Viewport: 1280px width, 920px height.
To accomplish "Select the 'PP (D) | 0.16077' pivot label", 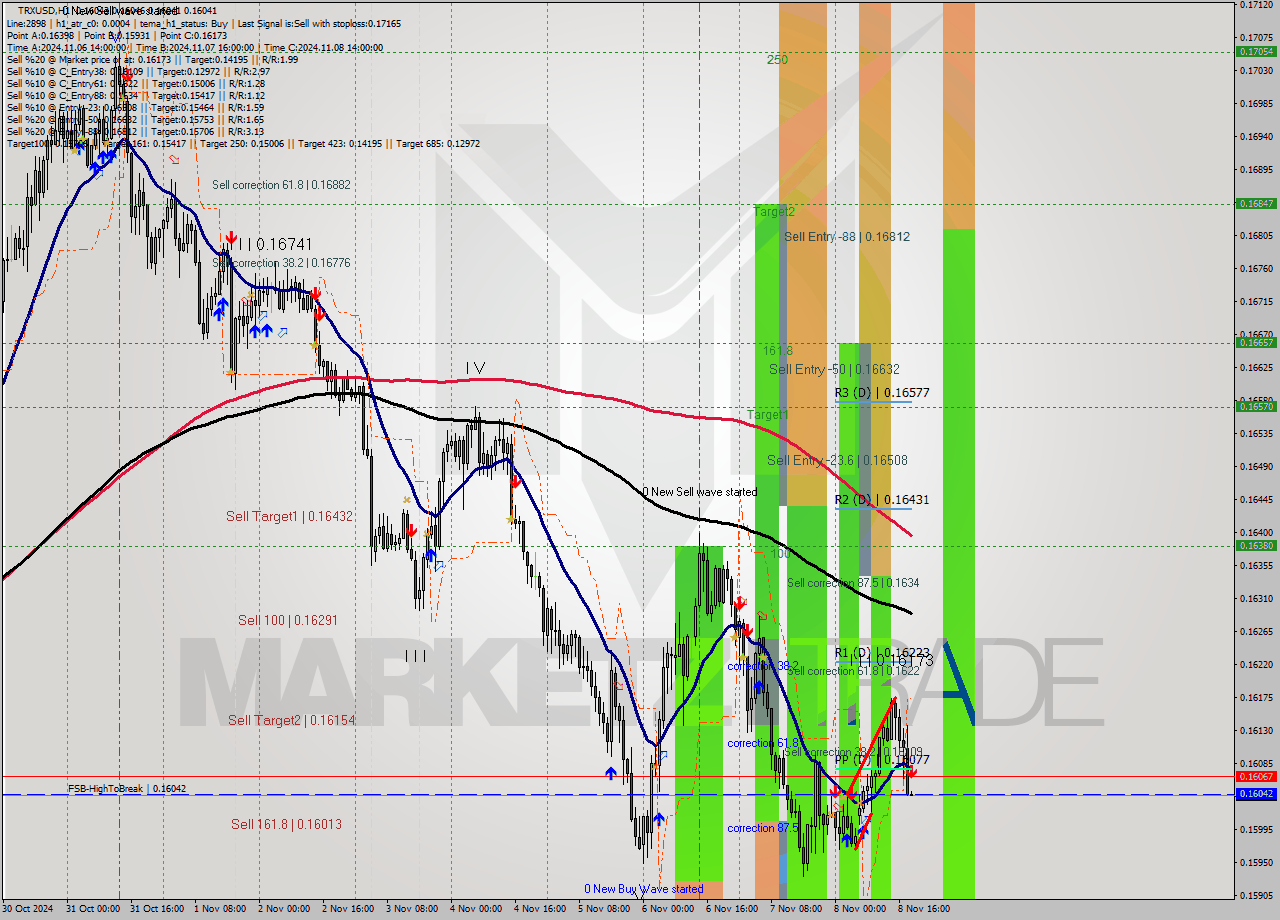I will (x=882, y=760).
